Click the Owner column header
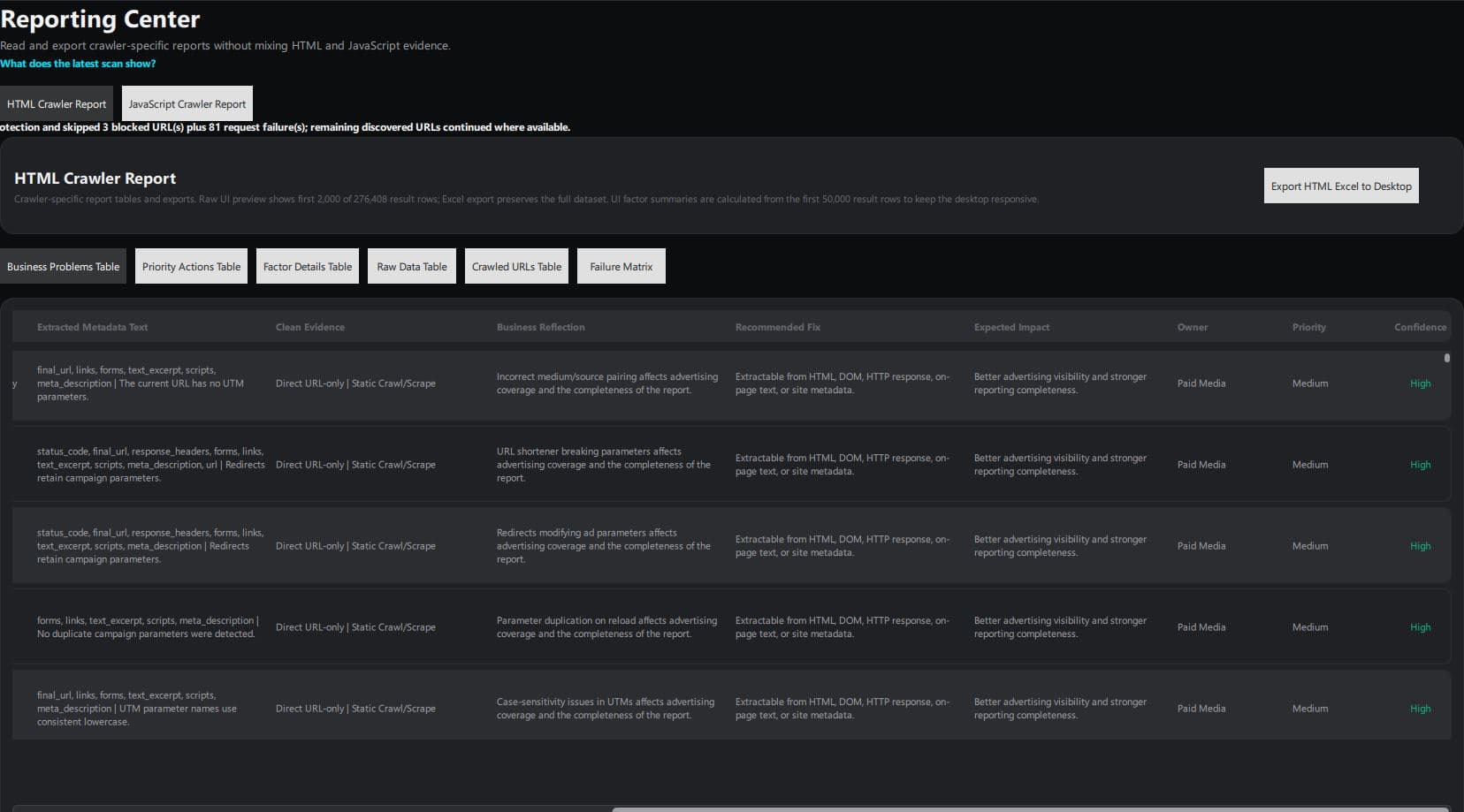This screenshot has height=812, width=1464. (x=1193, y=327)
